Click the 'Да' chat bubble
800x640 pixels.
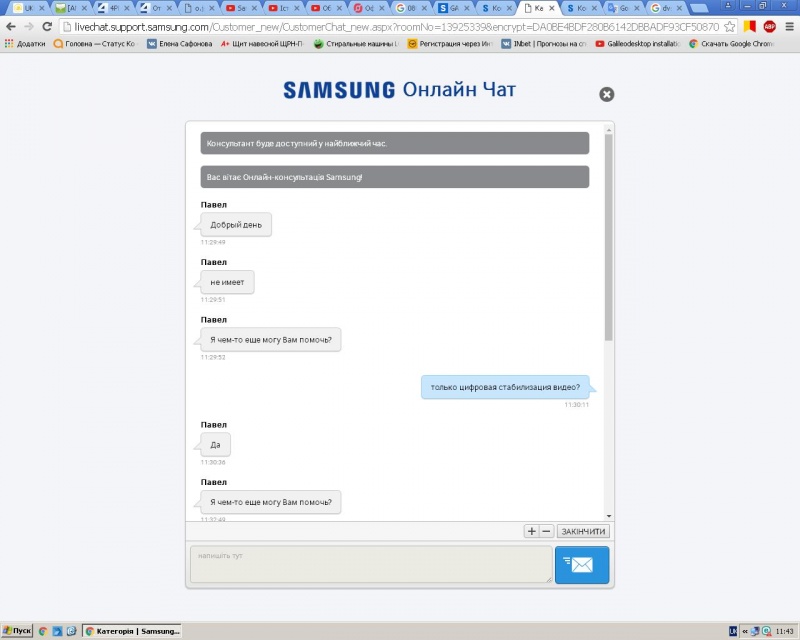click(x=215, y=445)
